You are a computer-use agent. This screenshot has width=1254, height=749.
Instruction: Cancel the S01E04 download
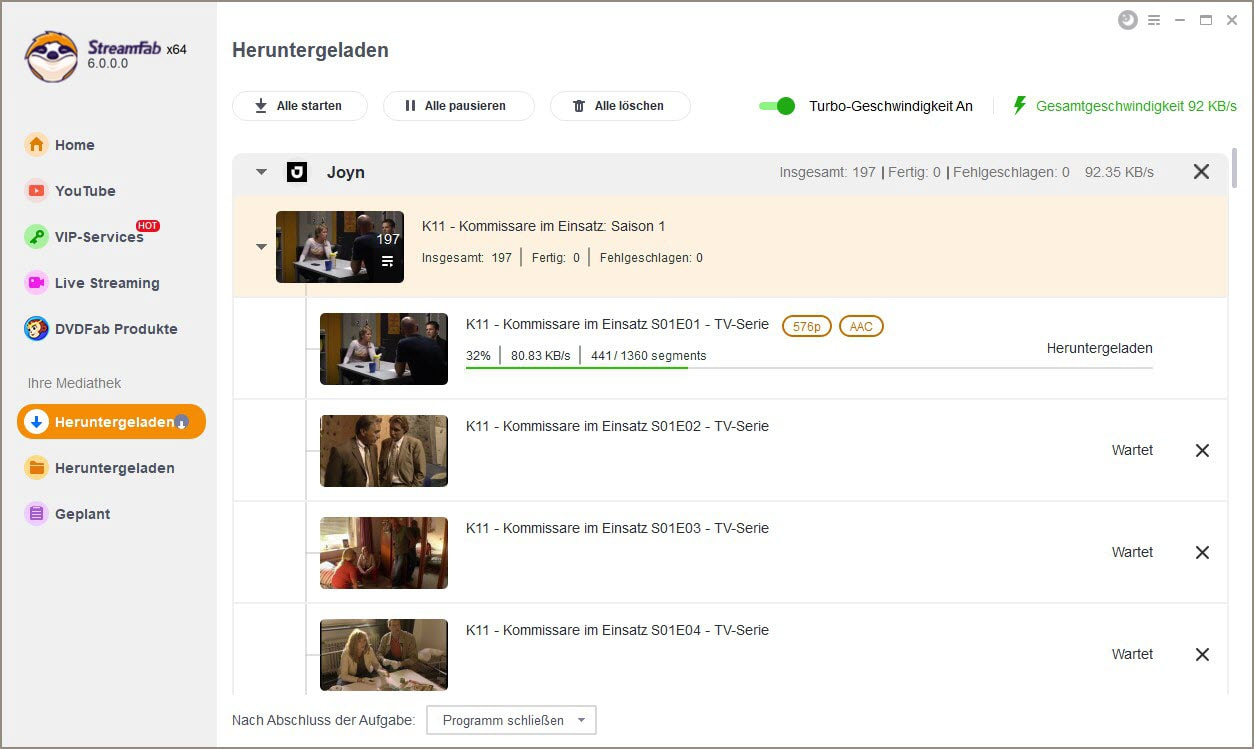click(1202, 655)
